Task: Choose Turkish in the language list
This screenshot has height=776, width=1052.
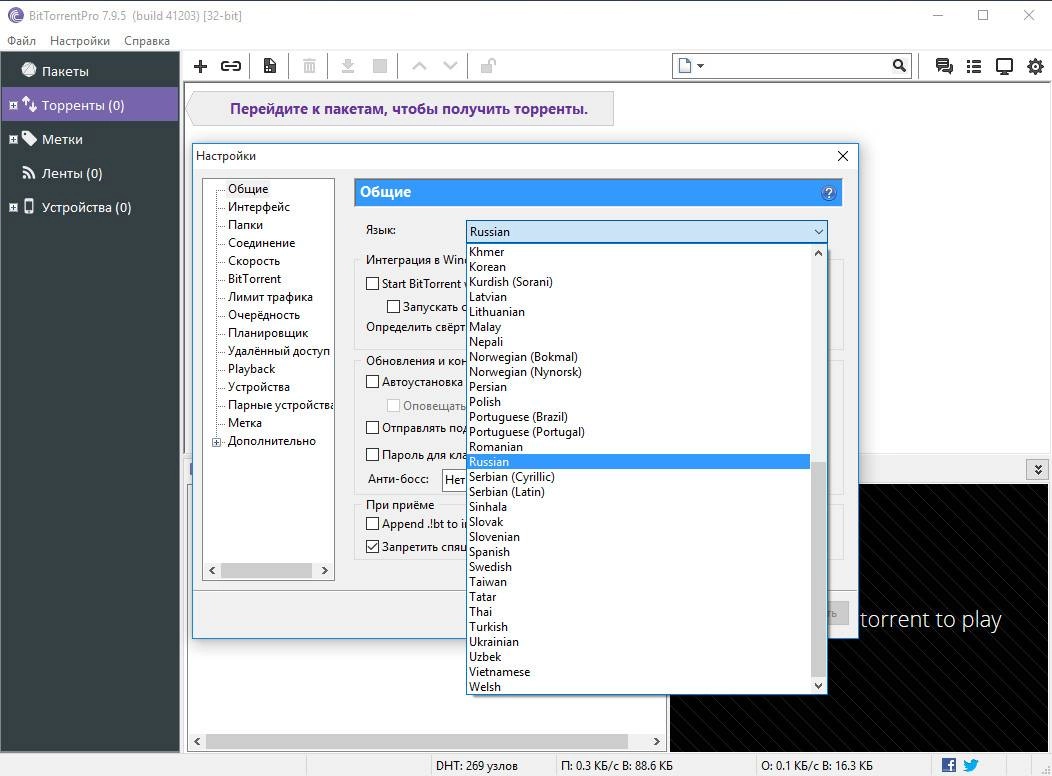Action: click(x=639, y=627)
